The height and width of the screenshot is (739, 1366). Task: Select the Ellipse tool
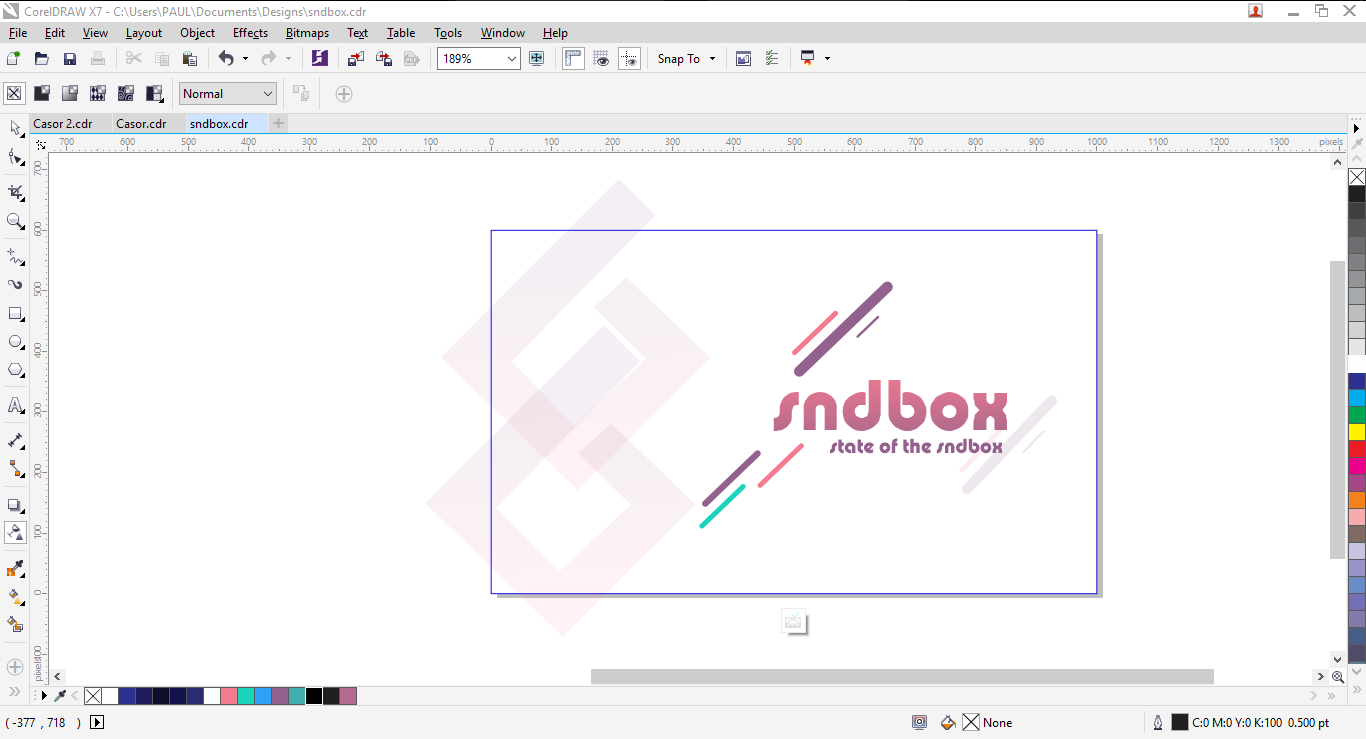[15, 342]
